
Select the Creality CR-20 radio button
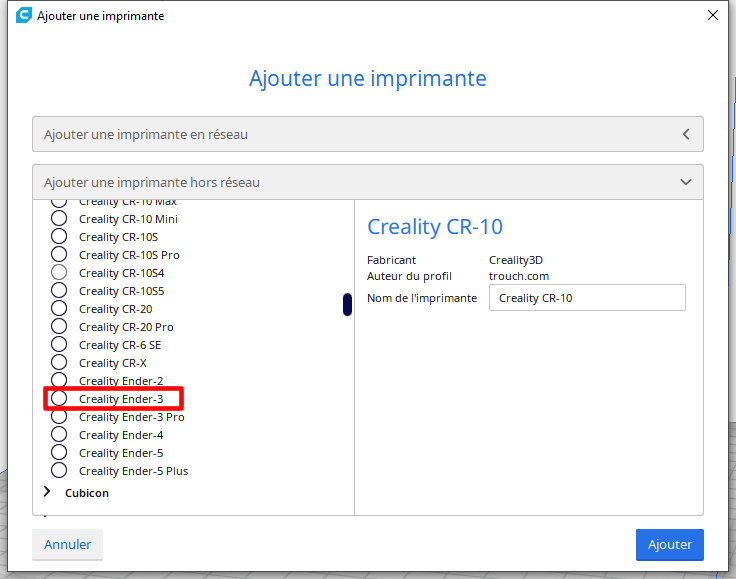point(59,309)
